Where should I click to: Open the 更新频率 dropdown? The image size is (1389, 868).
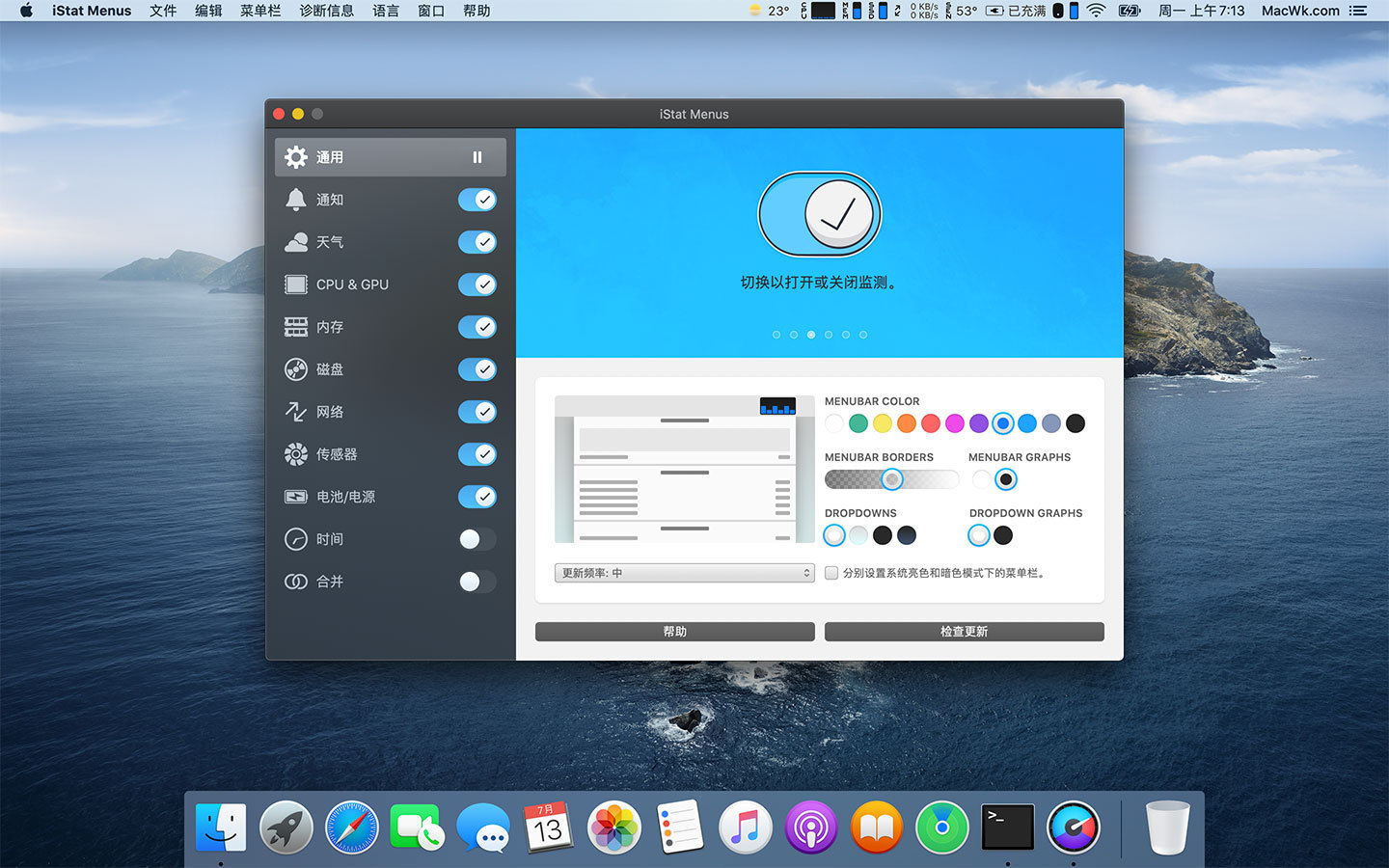pyautogui.click(x=684, y=573)
